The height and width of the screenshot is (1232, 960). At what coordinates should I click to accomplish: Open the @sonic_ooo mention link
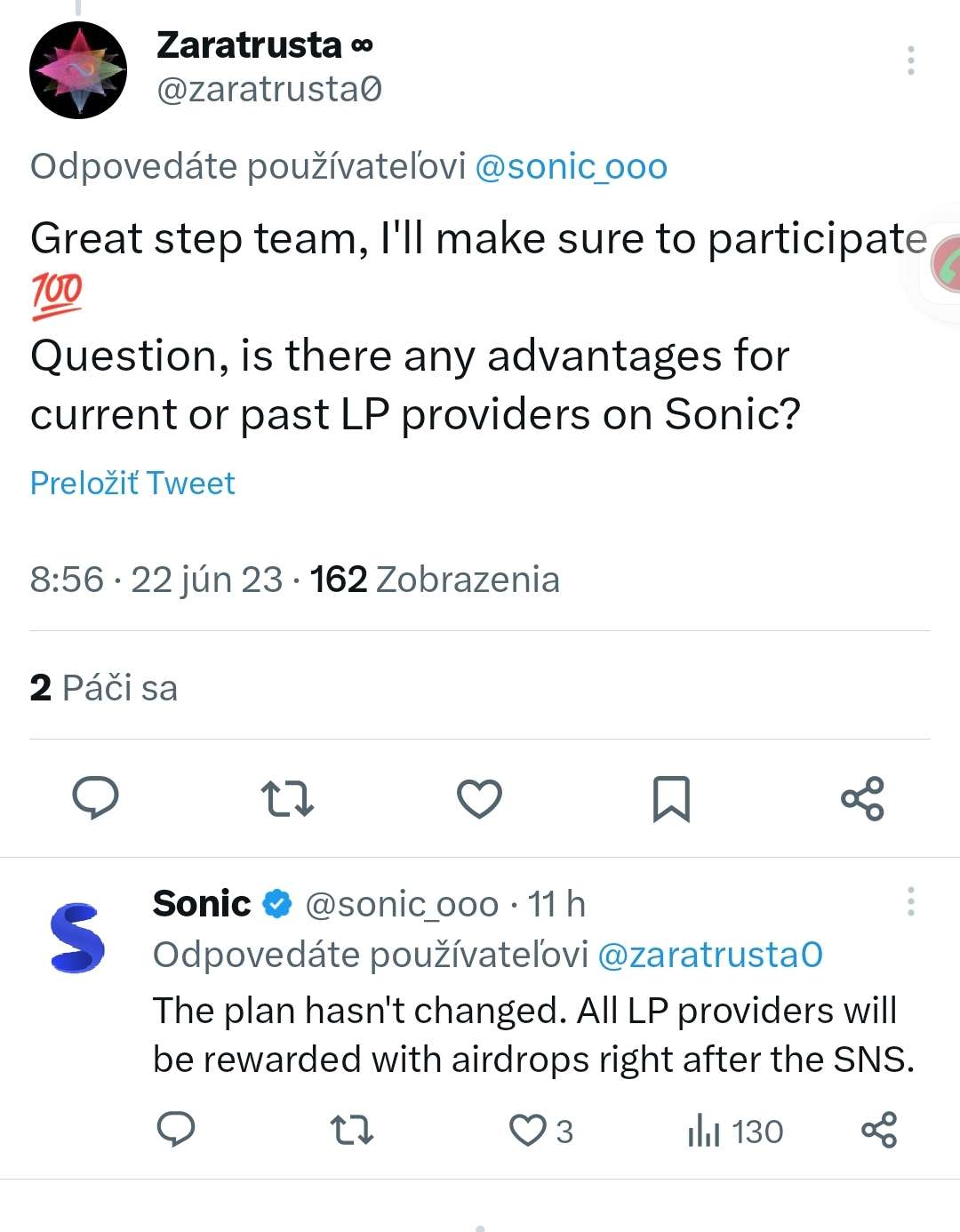pyautogui.click(x=571, y=166)
